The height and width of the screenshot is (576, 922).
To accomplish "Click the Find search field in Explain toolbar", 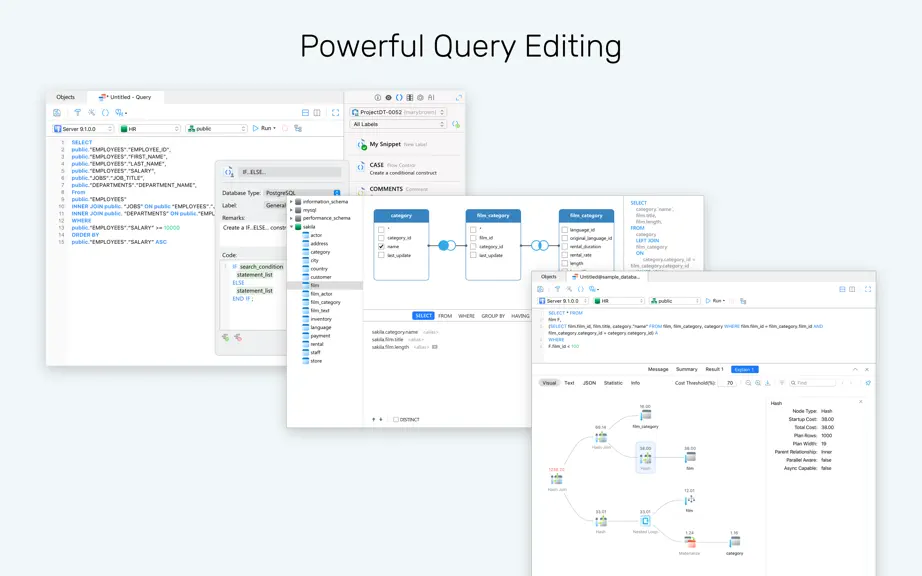I will pyautogui.click(x=812, y=383).
